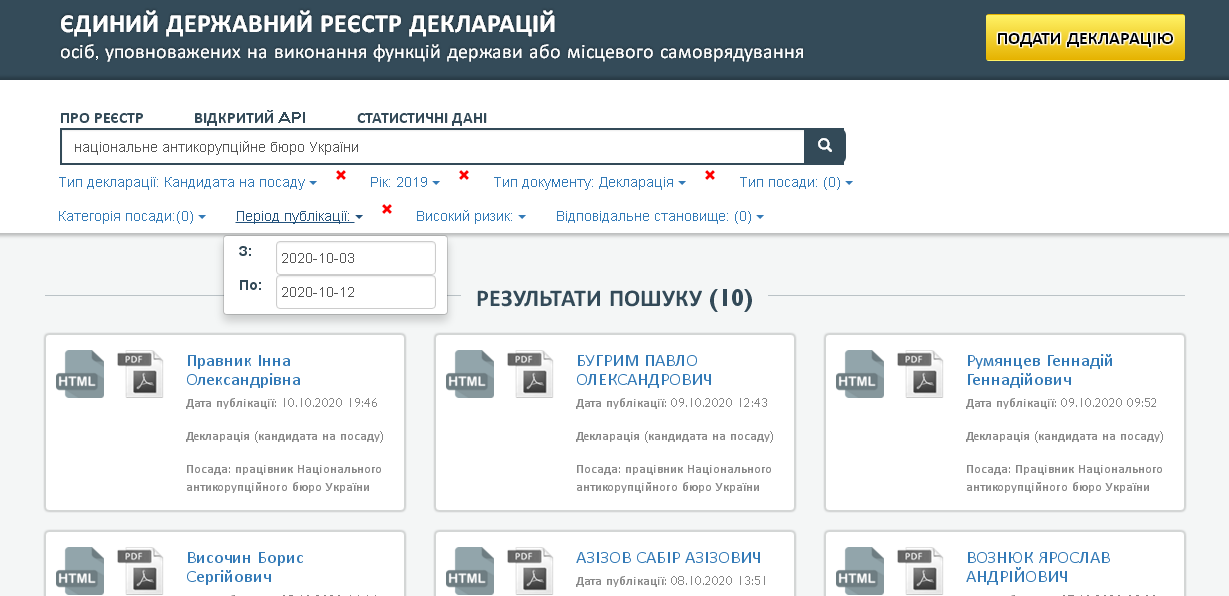Click the site title 'ЄДИНИЙ ДЕРЖАВНИЙ РЕЄСТР ДЕКЛАРАЦІЙ'

point(308,24)
